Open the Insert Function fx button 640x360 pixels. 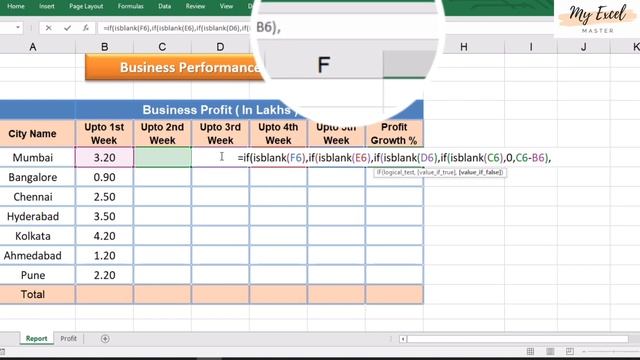85,28
